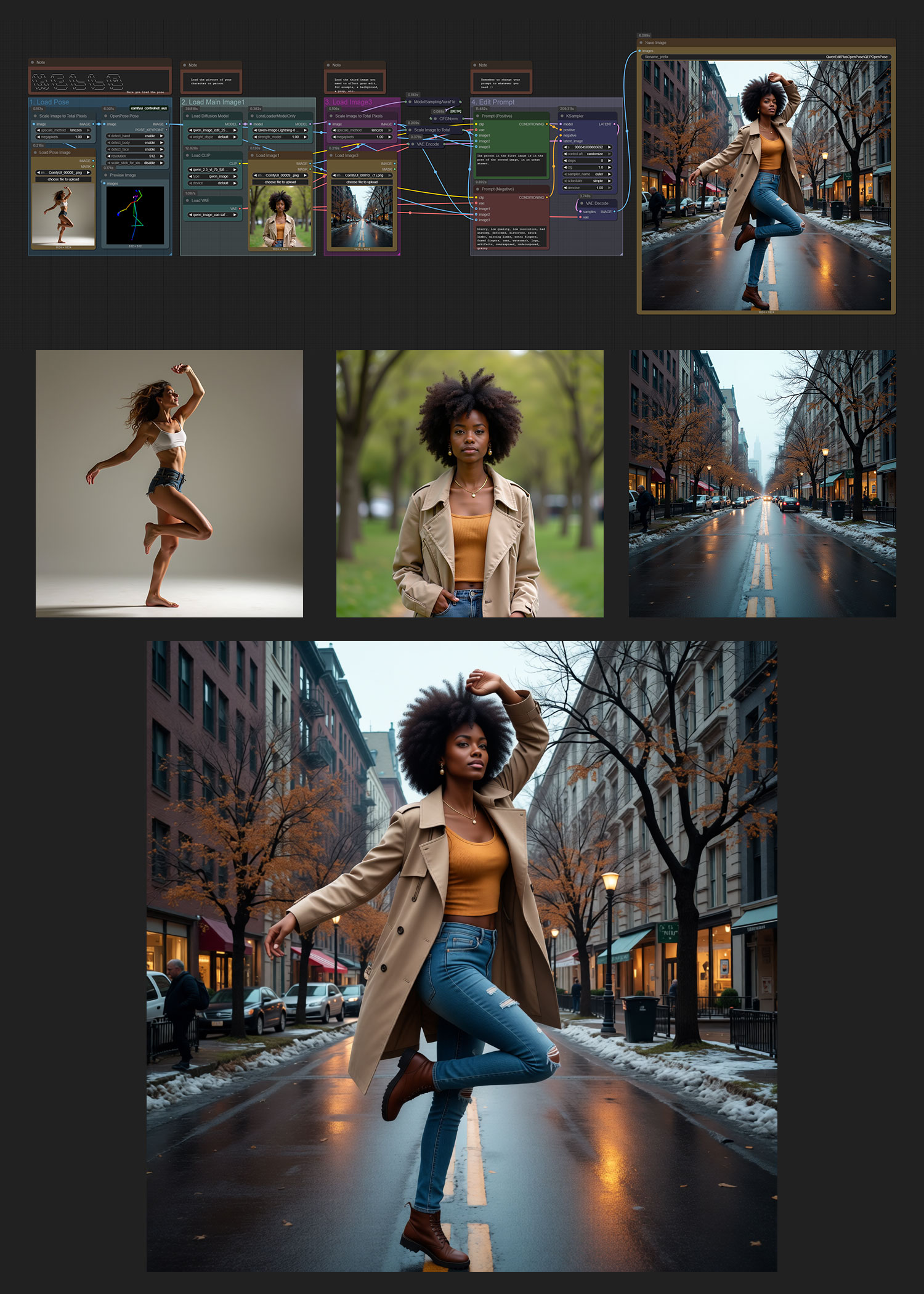
Task: Select the '4. Edit Prompt' group header
Action: (x=493, y=102)
